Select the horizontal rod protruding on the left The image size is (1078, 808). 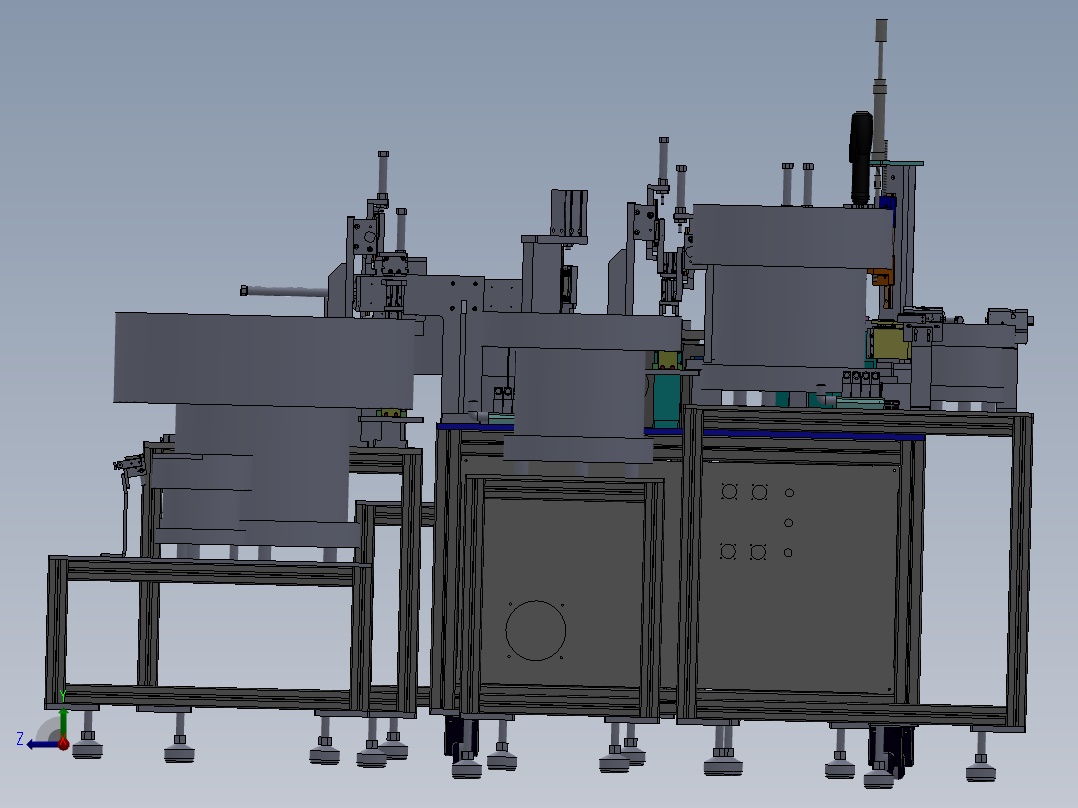pos(284,292)
